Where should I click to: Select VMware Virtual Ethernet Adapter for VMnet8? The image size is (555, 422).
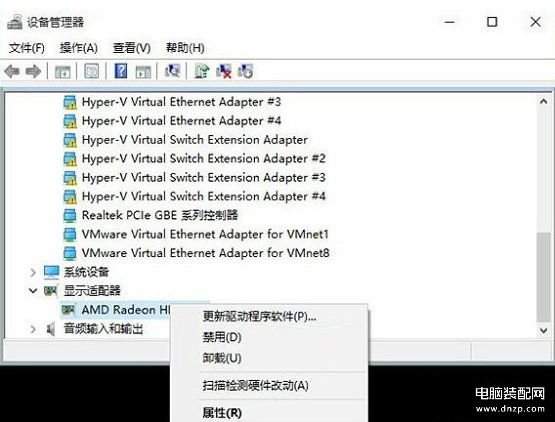(205, 253)
